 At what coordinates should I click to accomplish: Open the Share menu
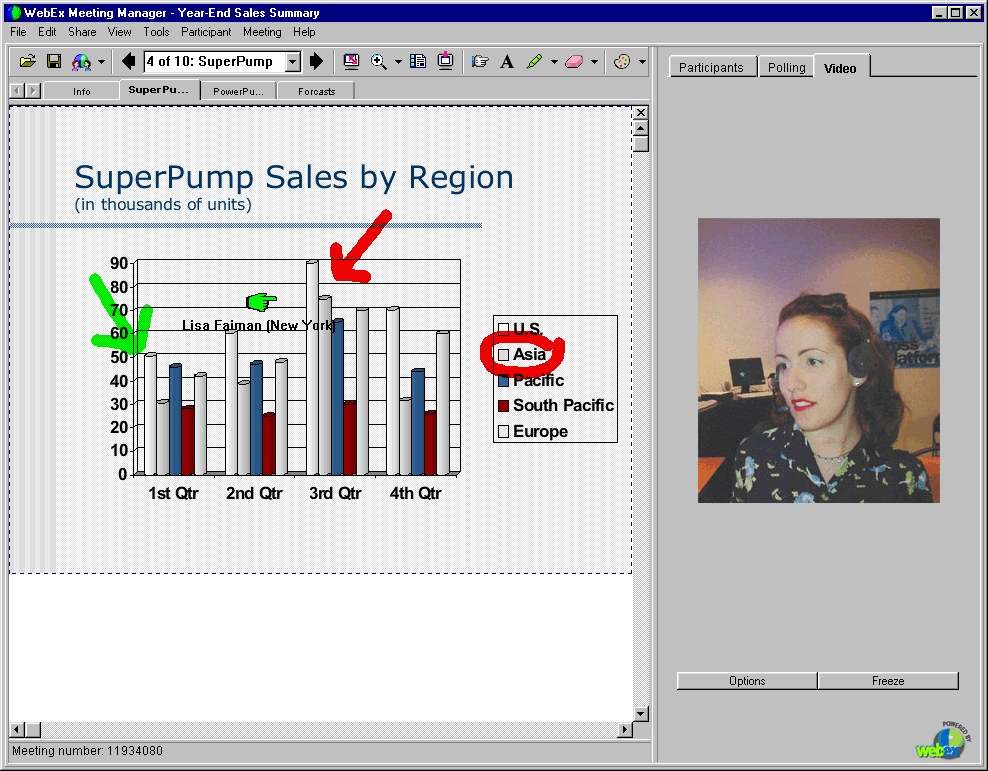click(x=83, y=32)
